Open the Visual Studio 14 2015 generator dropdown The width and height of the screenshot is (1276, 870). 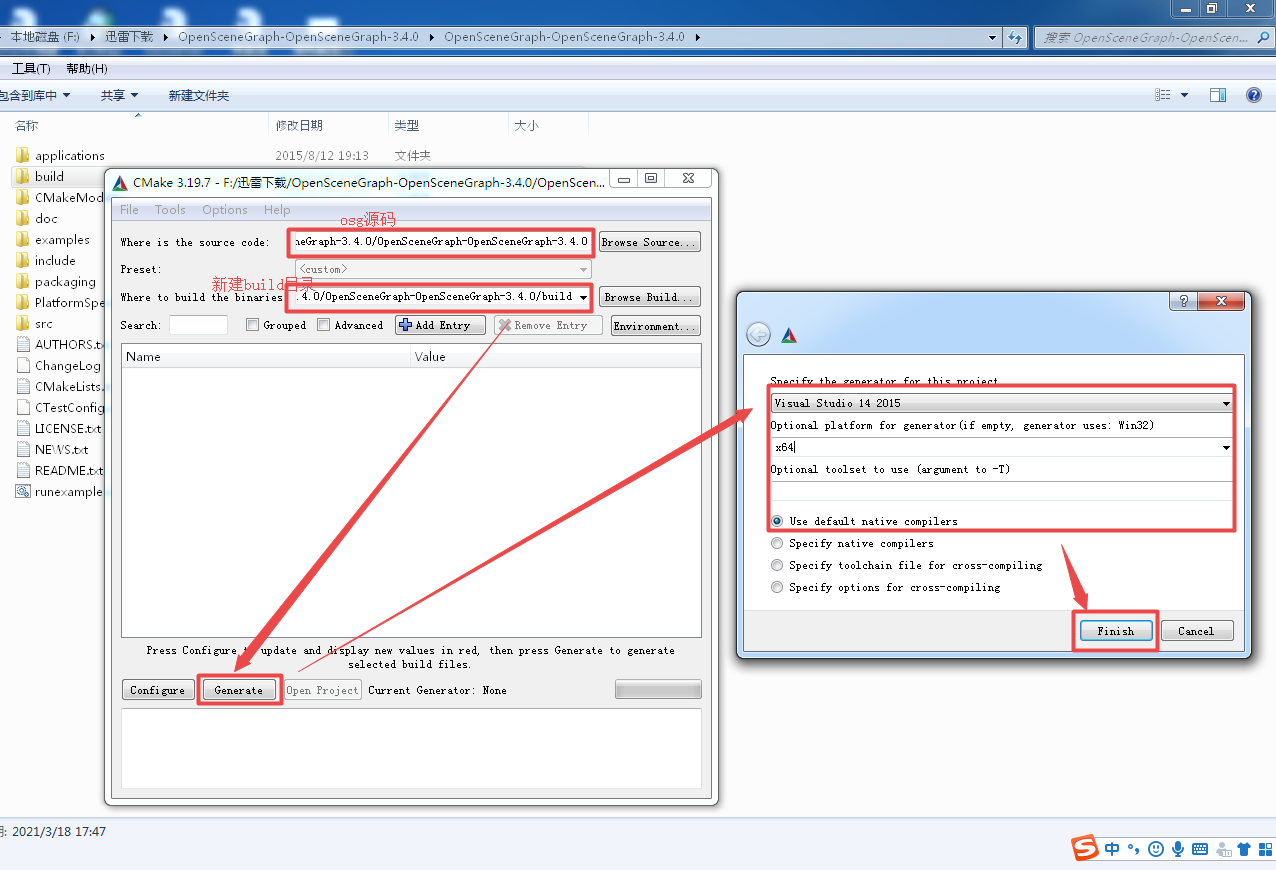coord(1002,403)
